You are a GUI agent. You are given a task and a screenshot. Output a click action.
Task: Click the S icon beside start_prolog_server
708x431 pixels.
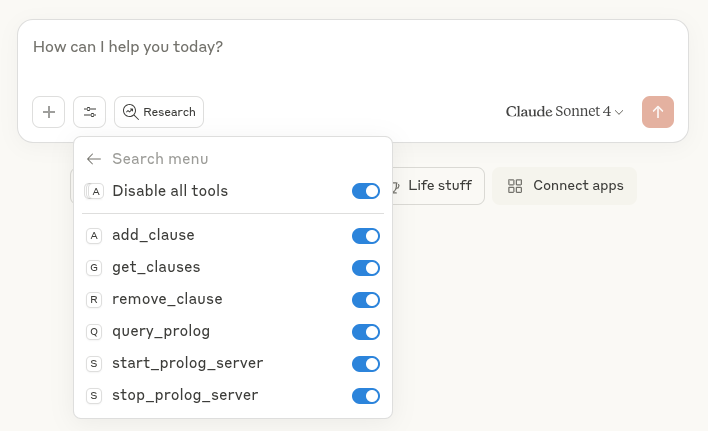94,364
